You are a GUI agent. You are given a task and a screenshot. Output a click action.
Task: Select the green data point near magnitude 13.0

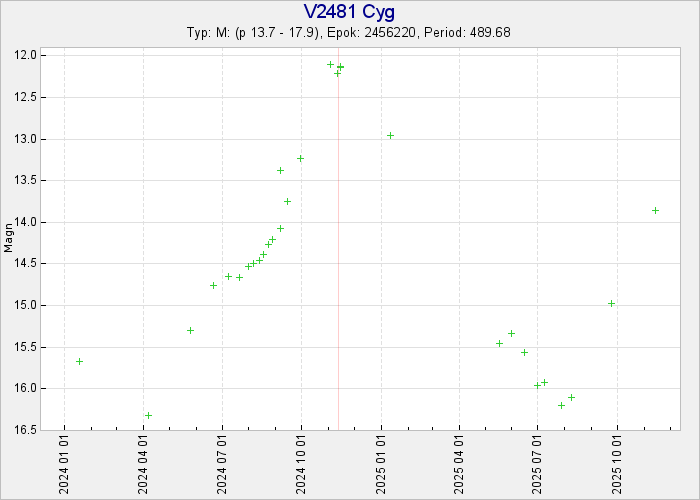point(391,135)
